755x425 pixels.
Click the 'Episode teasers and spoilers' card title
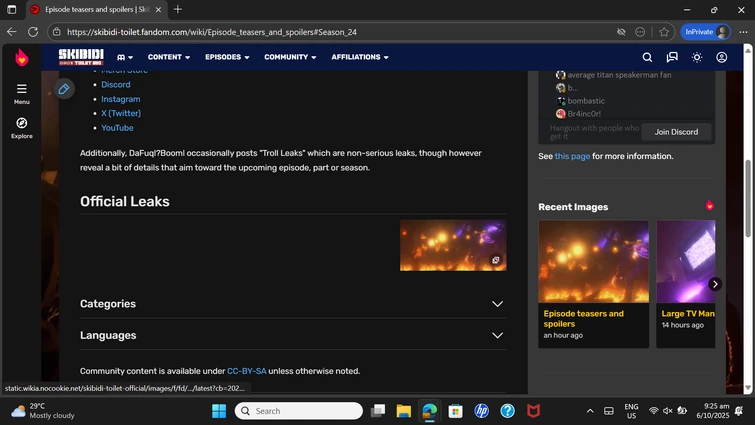(x=584, y=319)
